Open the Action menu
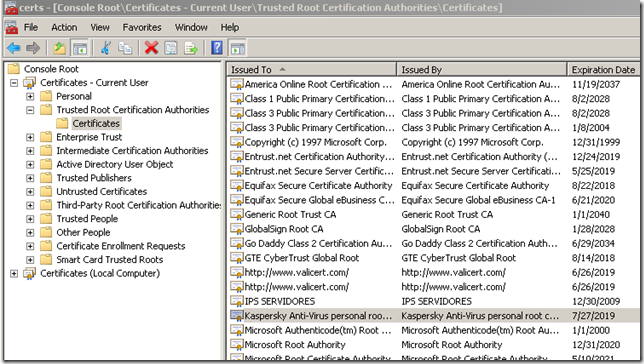 coord(64,27)
